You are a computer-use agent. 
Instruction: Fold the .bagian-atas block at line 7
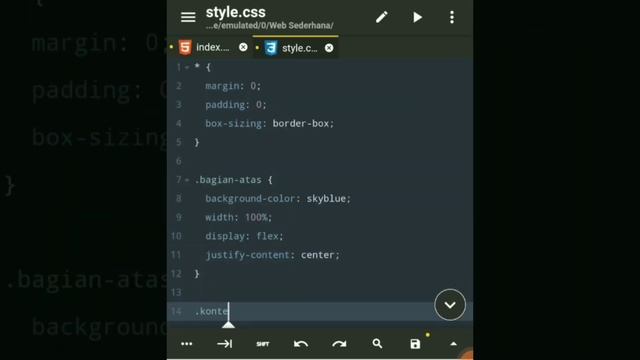(187, 180)
